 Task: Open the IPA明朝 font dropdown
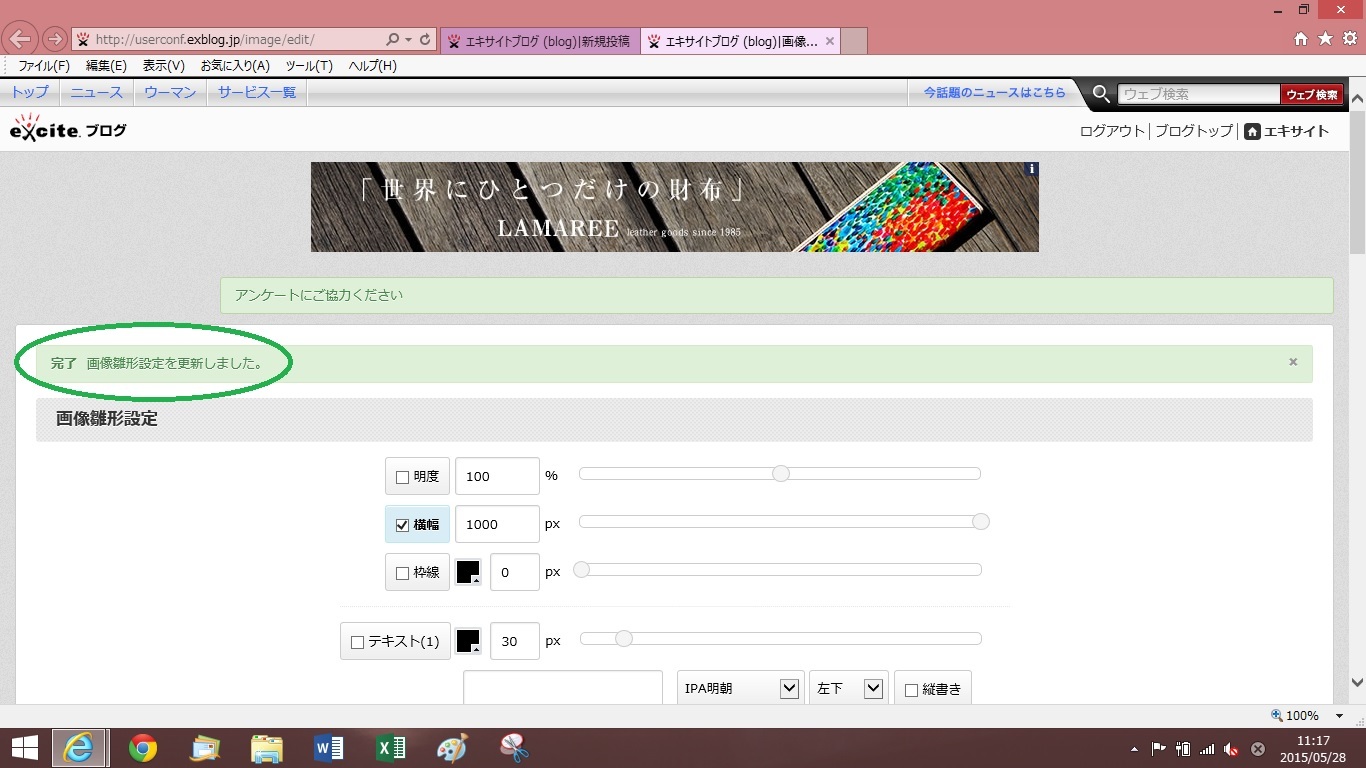click(x=740, y=688)
